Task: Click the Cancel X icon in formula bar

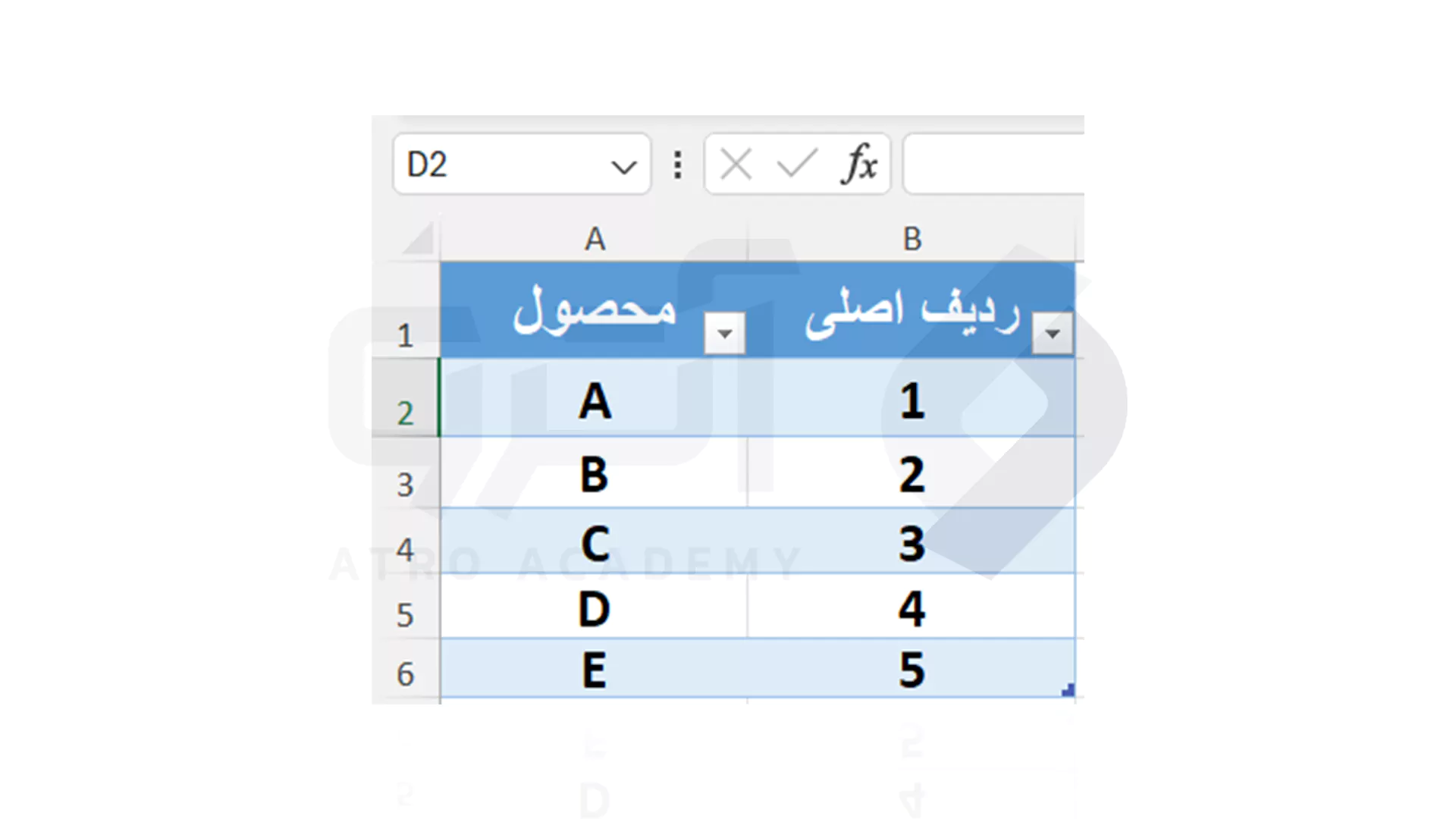Action: pyautogui.click(x=736, y=164)
